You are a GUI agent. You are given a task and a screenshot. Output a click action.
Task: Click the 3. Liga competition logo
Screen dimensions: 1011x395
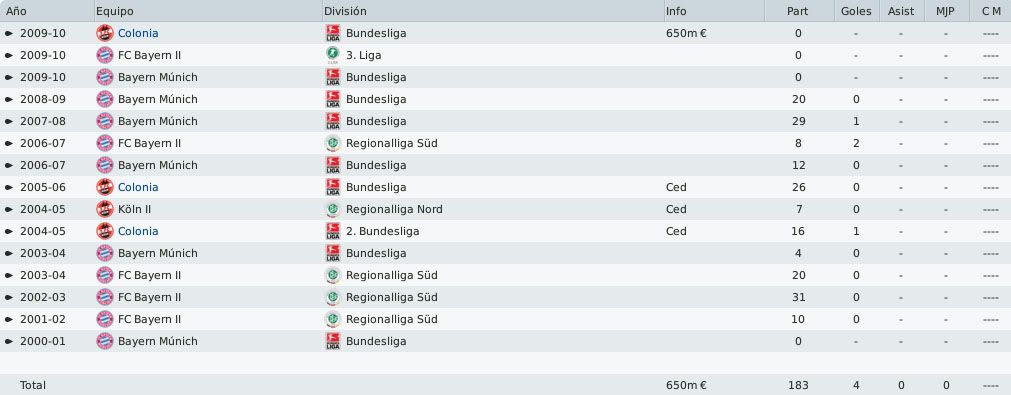coord(333,55)
